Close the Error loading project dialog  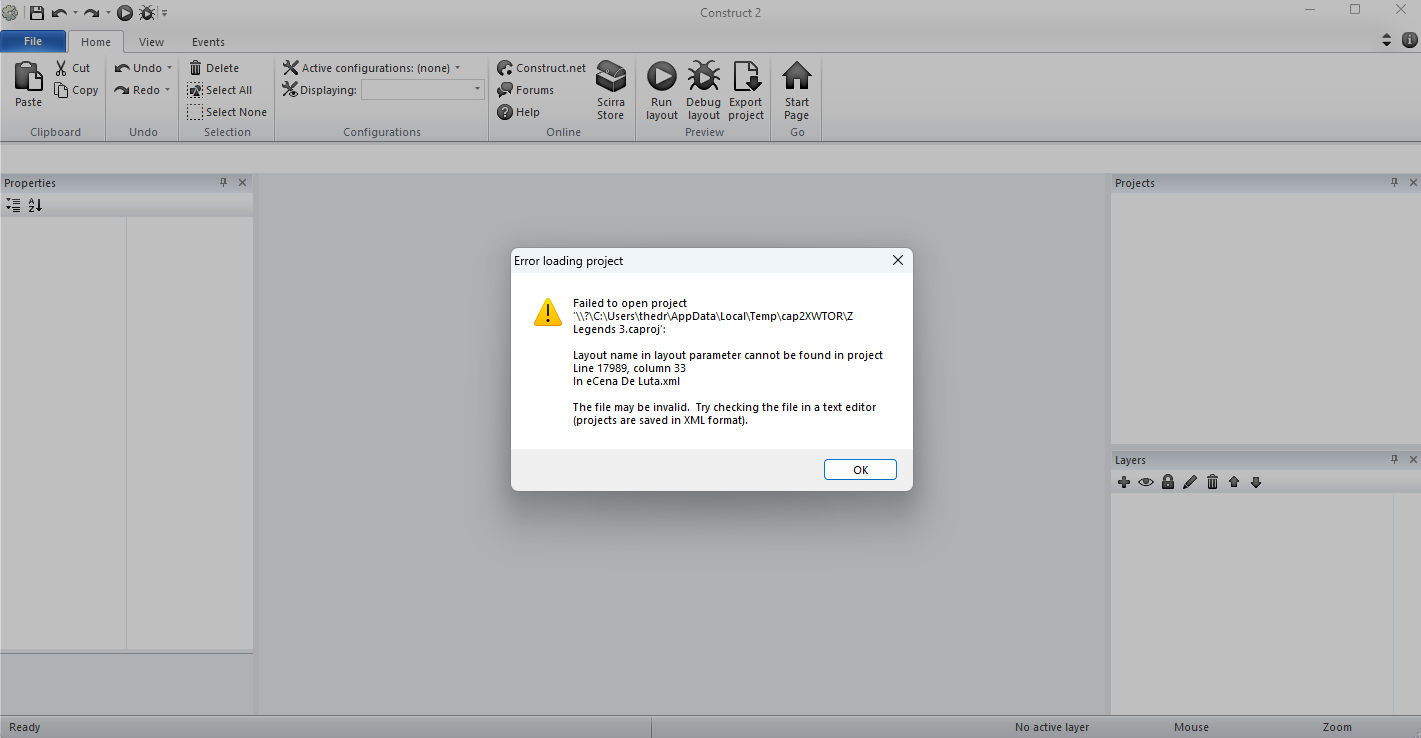pos(897,260)
